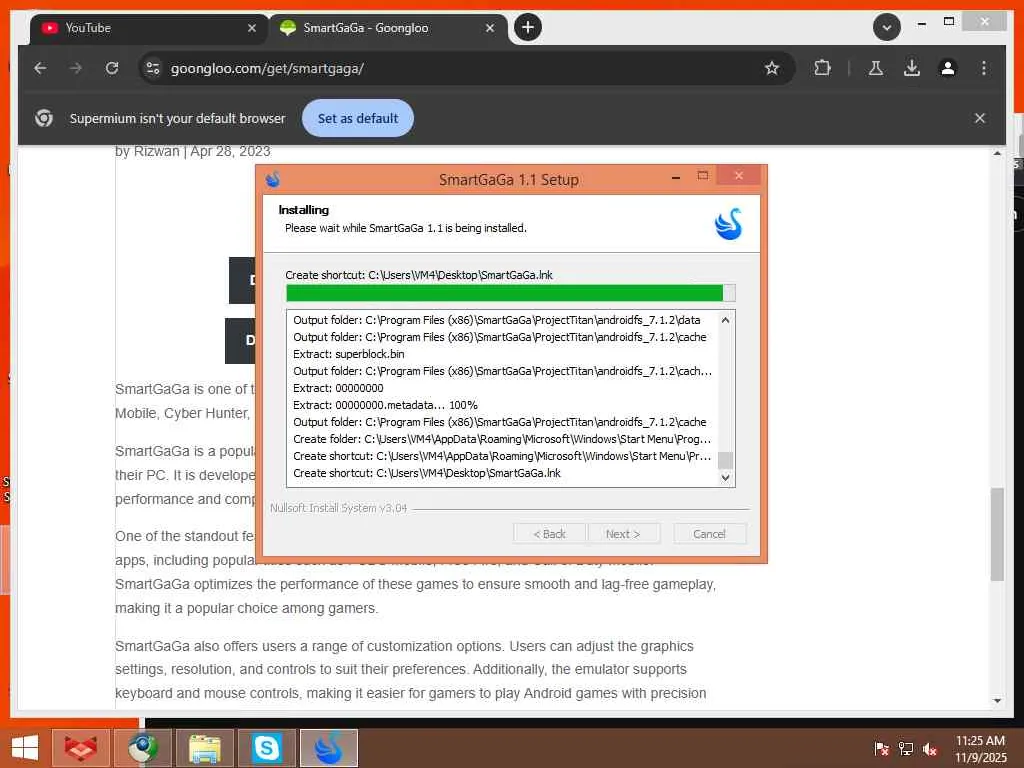
Task: Maximize the Supermium browser window
Action: pyautogui.click(x=949, y=22)
